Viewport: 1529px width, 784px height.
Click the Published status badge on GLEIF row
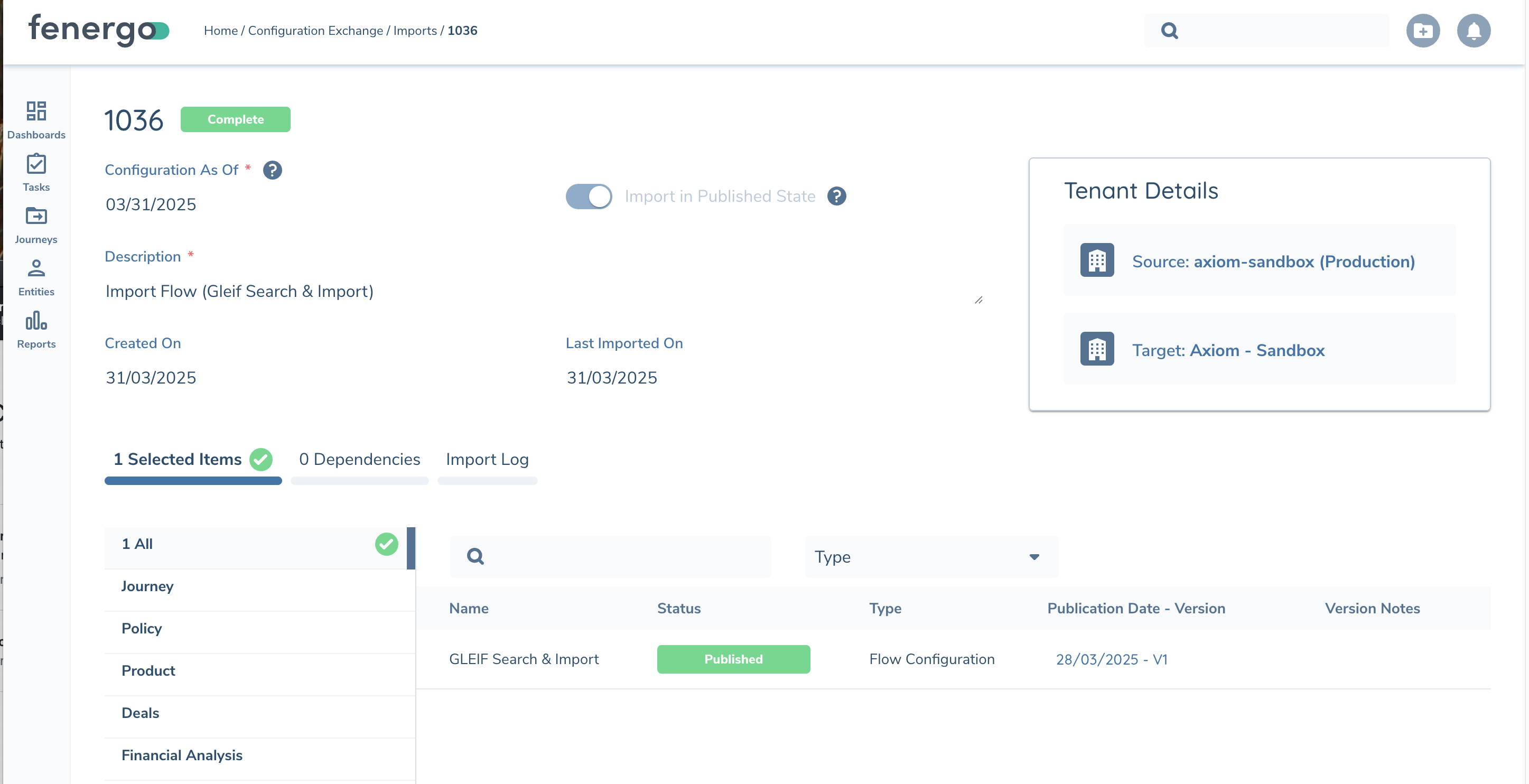[x=733, y=659]
